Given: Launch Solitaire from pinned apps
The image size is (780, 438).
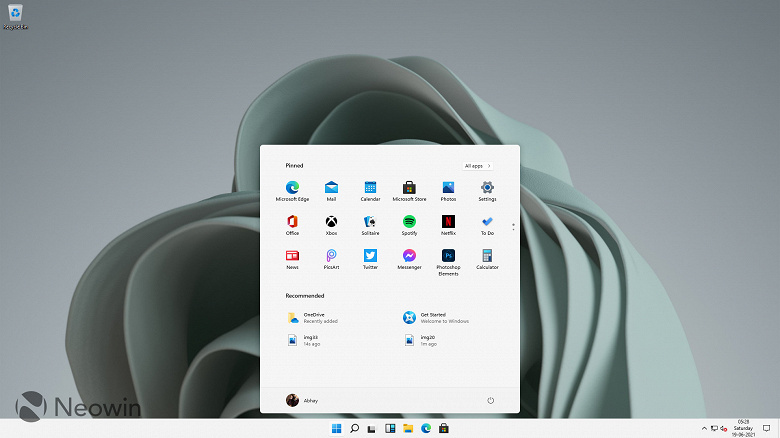Looking at the screenshot, I should pyautogui.click(x=370, y=222).
